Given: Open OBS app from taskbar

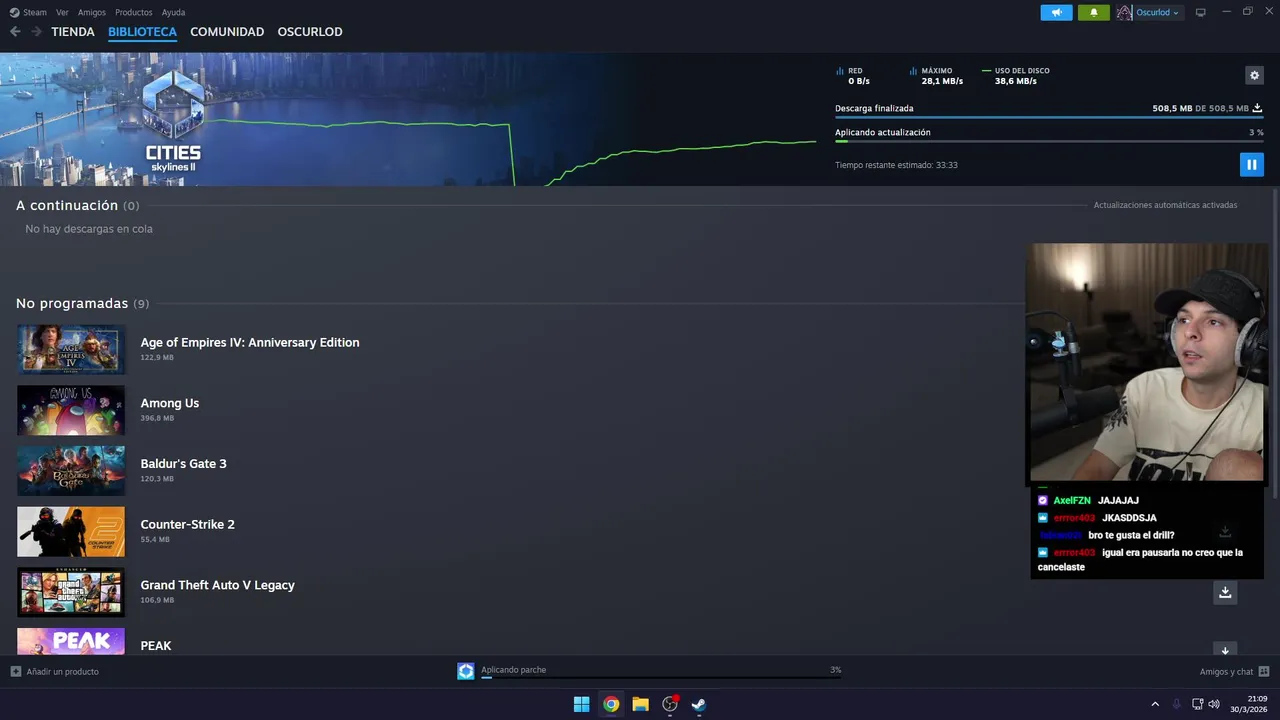Looking at the screenshot, I should (670, 704).
